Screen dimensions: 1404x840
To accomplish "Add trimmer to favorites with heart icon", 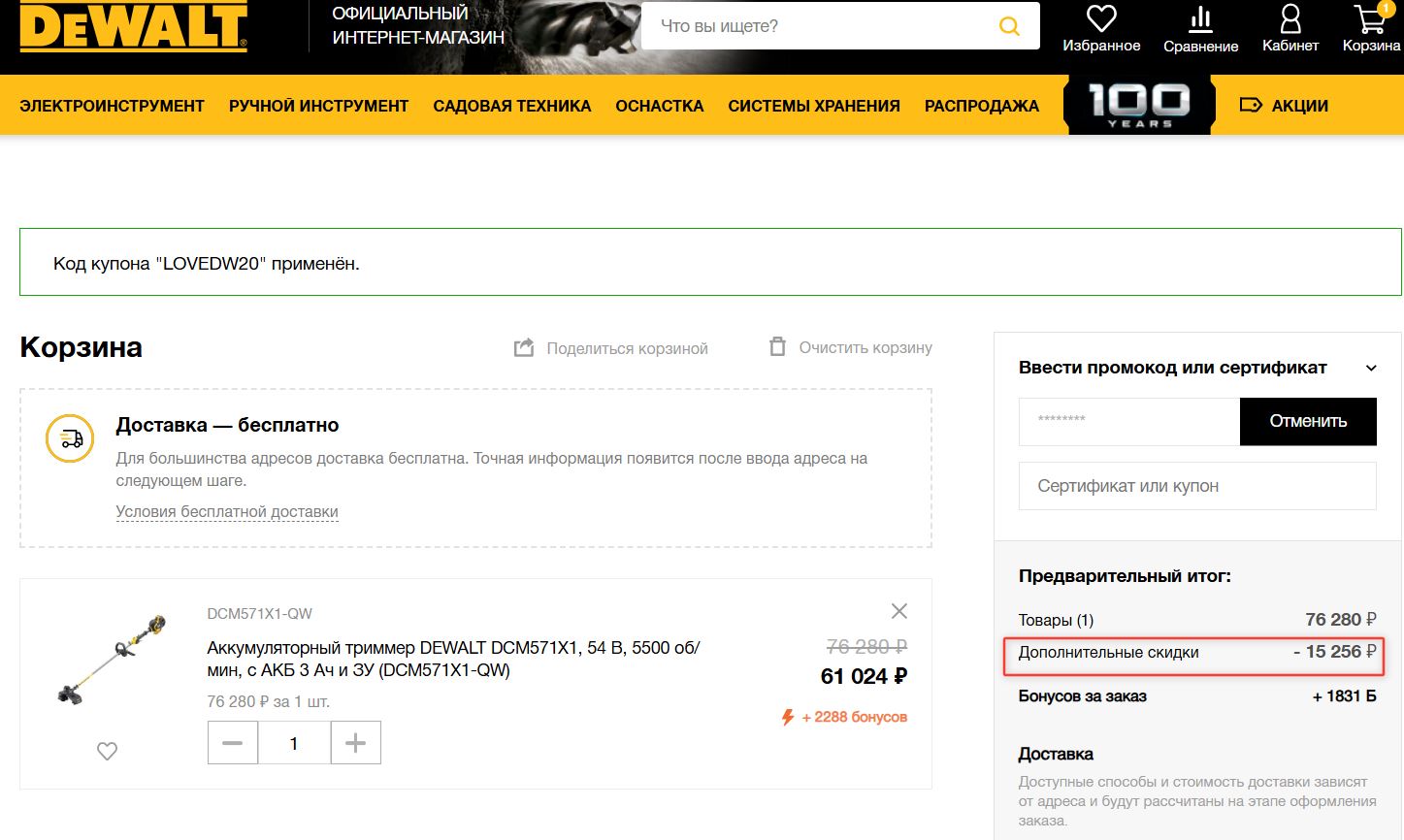I will point(107,751).
